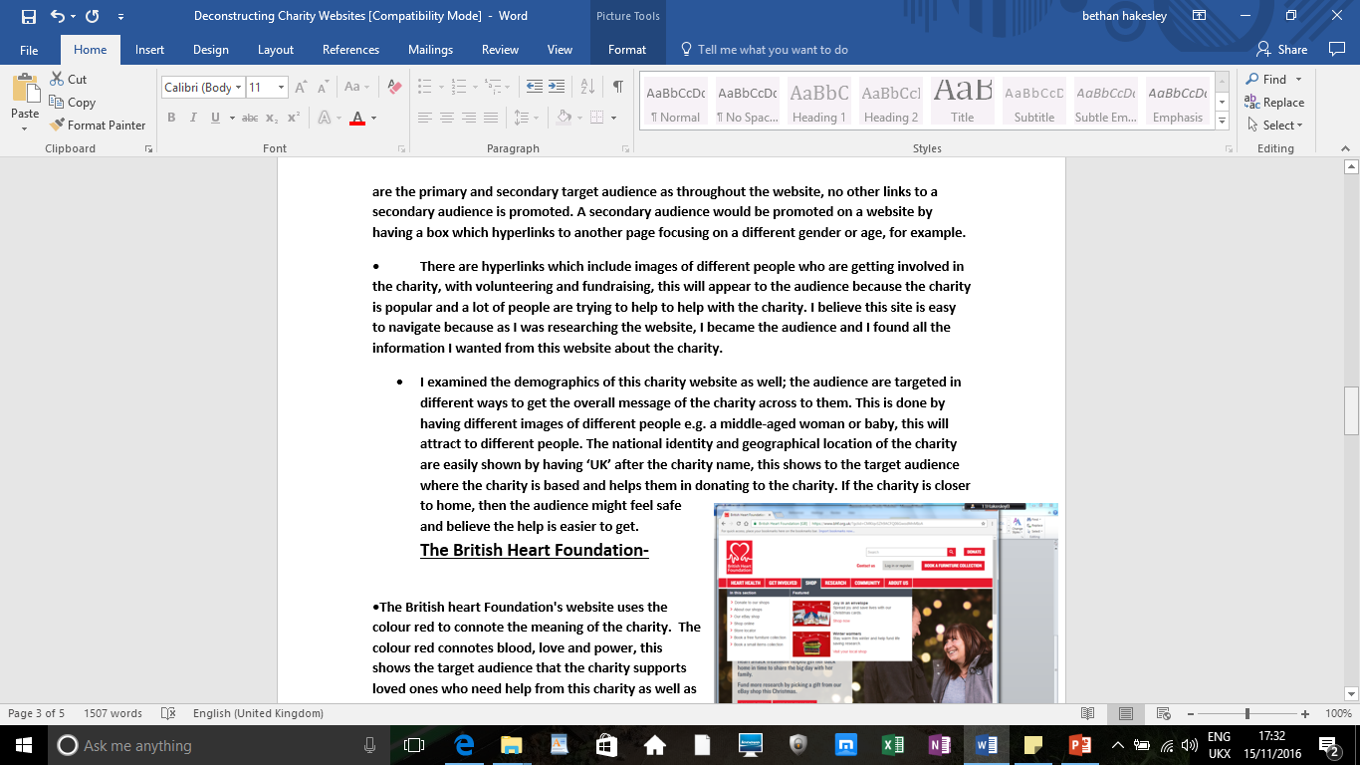The image size is (1360, 765).
Task: Open the Quick Access Toolbar customize arrow
Action: pos(120,16)
